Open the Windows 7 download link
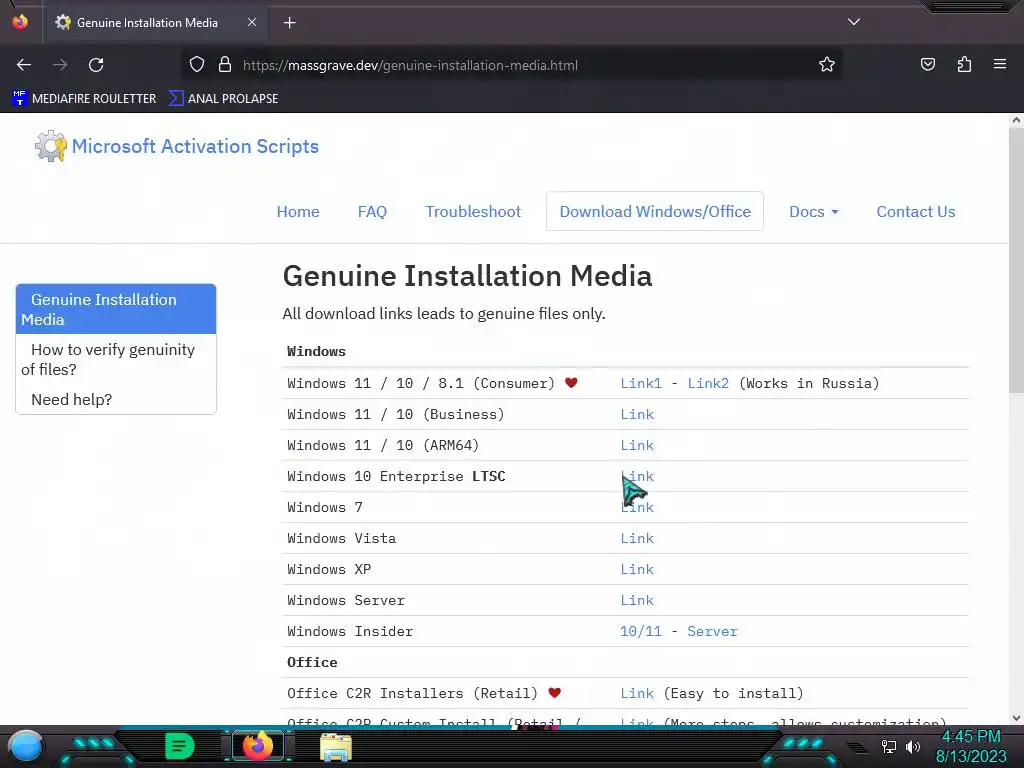1024x768 pixels. tap(637, 507)
